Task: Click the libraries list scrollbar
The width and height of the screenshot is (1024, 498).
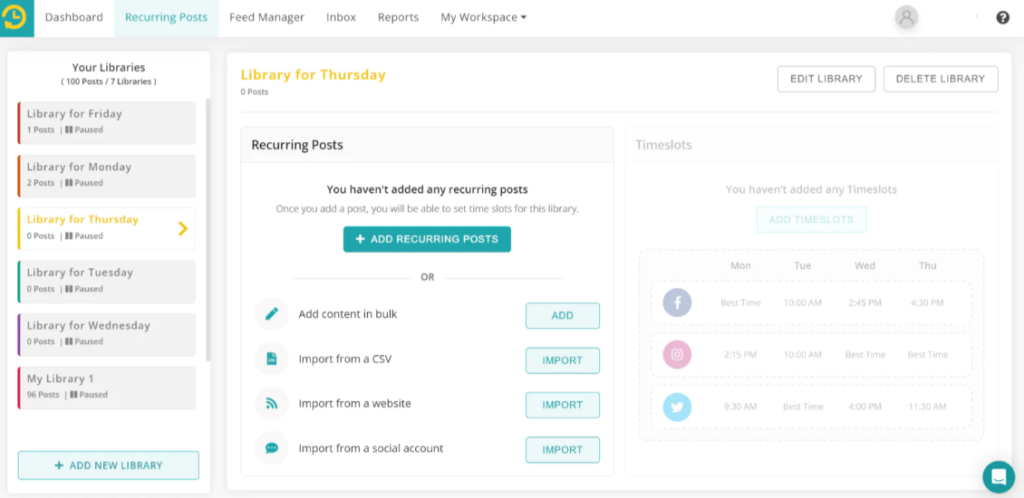Action: tap(208, 230)
